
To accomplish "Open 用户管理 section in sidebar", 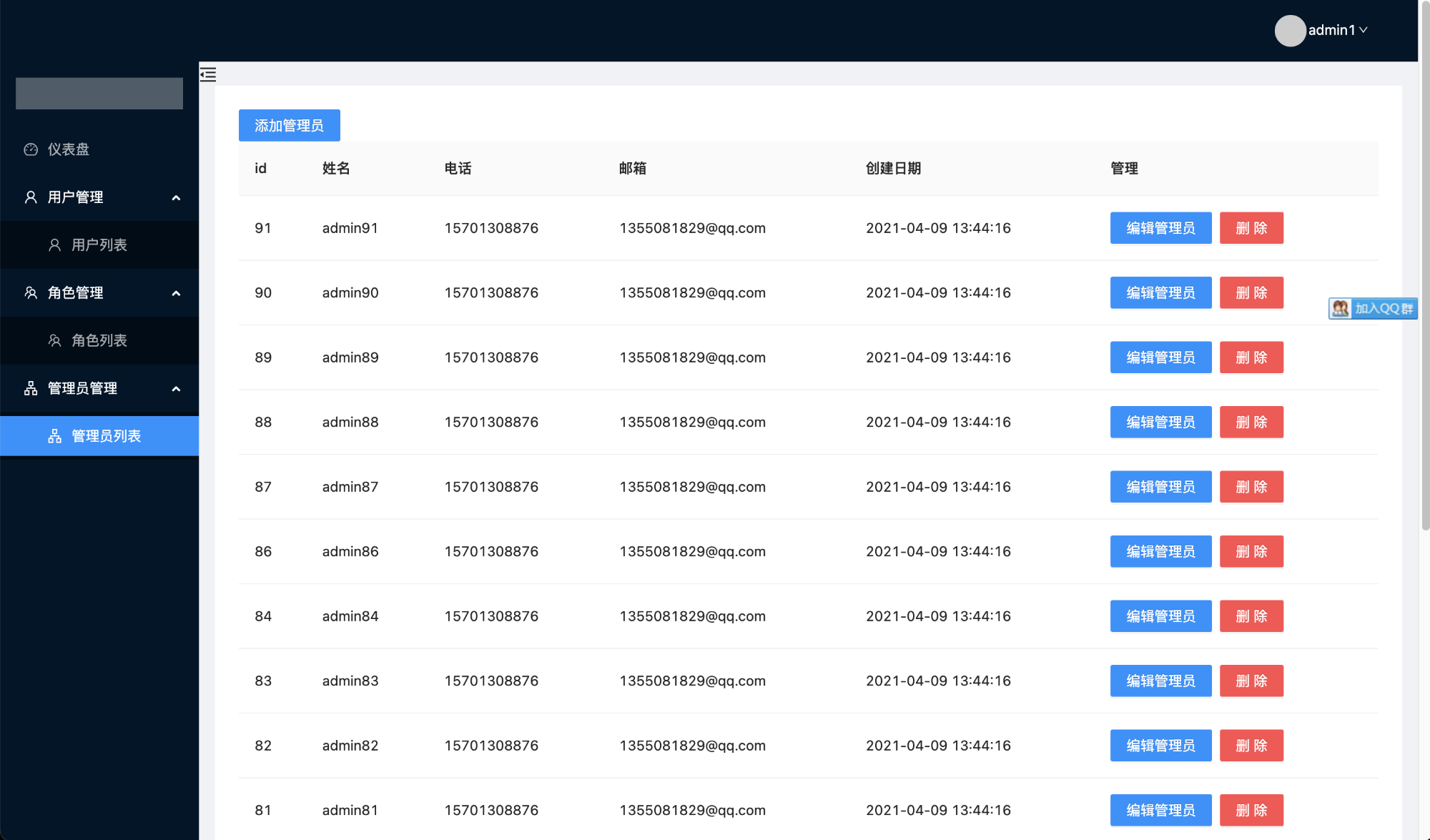I will [99, 197].
